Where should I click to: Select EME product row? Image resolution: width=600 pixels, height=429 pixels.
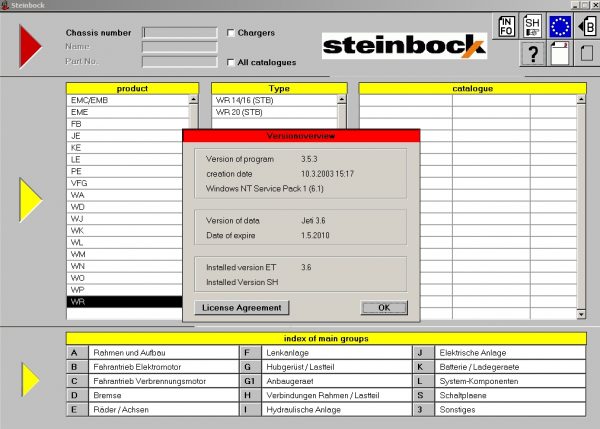tap(127, 112)
